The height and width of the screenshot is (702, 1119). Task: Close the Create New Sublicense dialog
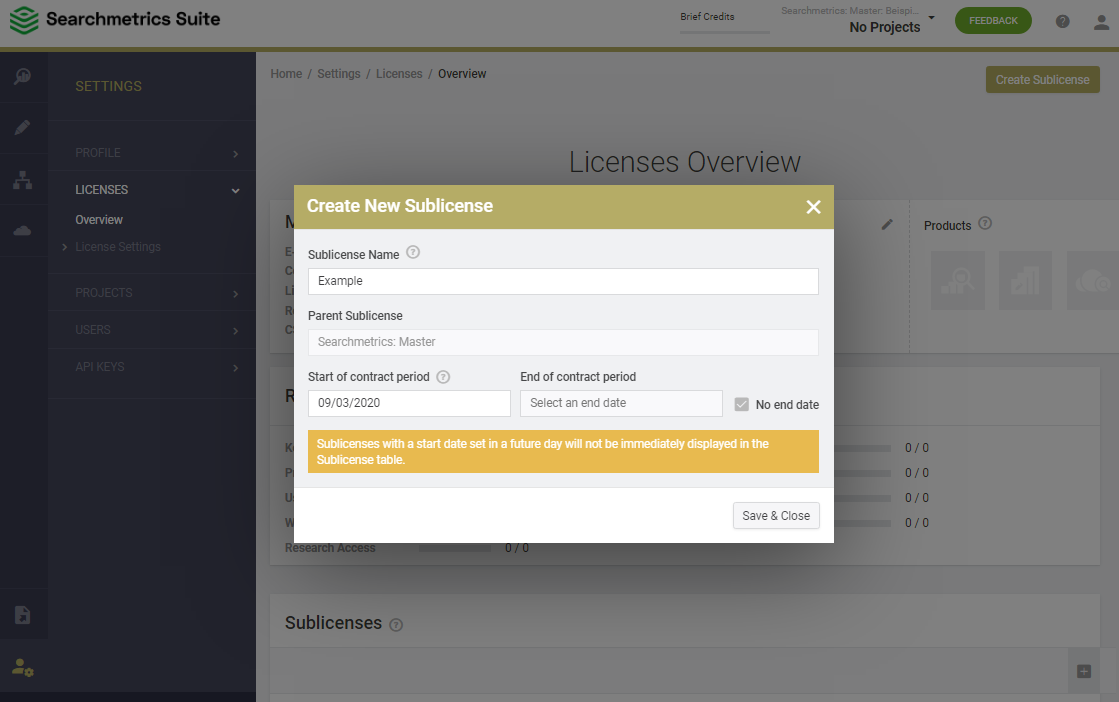point(813,207)
